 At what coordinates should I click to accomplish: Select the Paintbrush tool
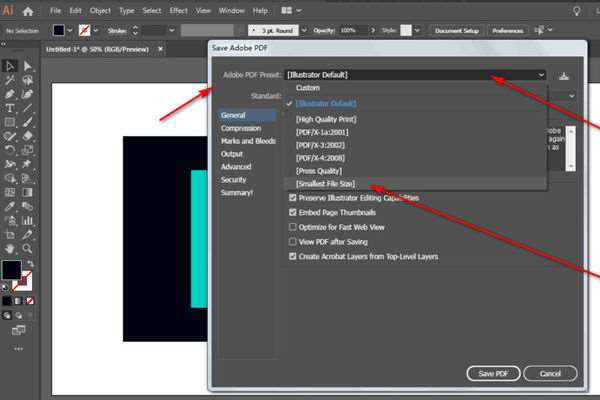pos(27,122)
